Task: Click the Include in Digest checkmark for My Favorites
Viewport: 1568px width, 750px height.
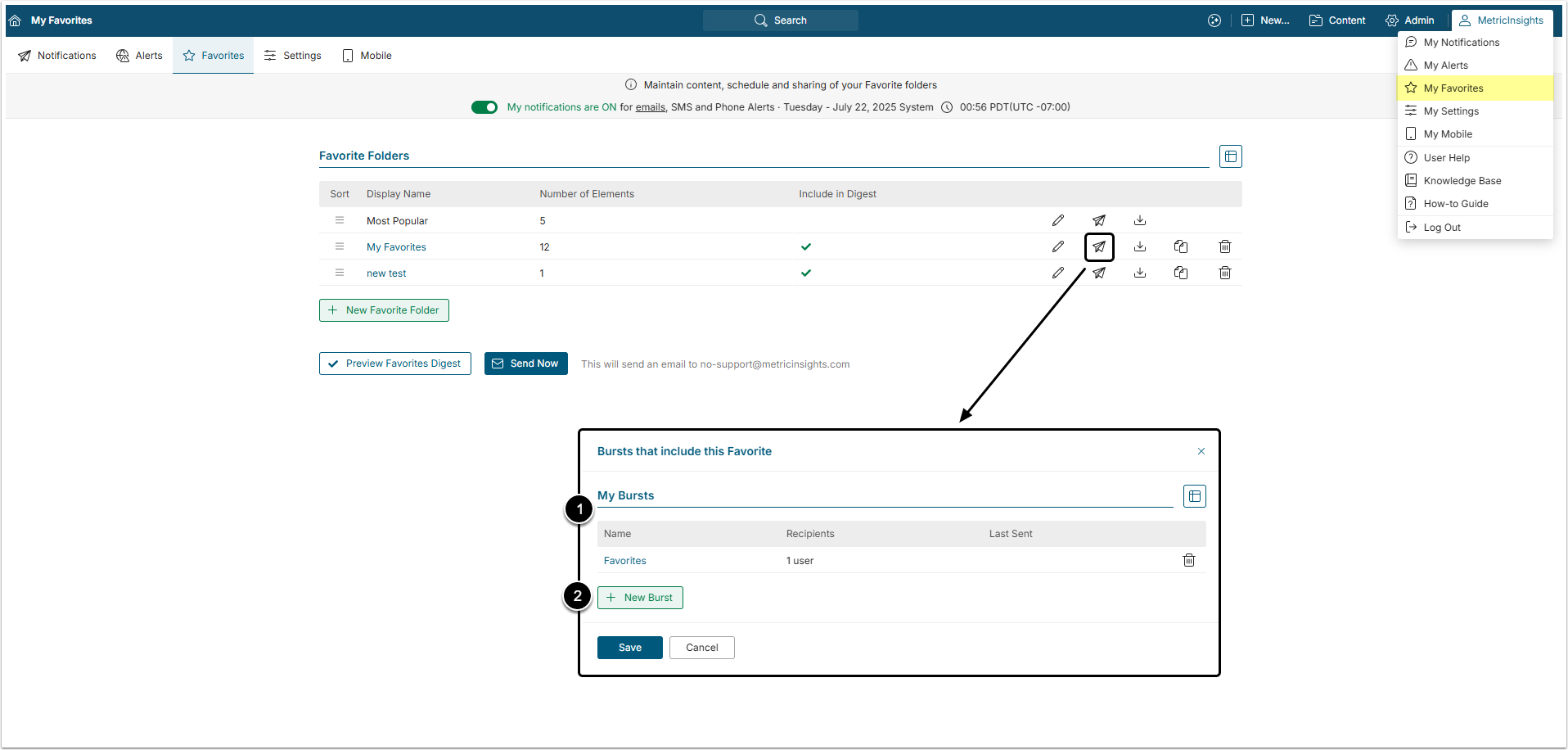Action: (x=806, y=246)
